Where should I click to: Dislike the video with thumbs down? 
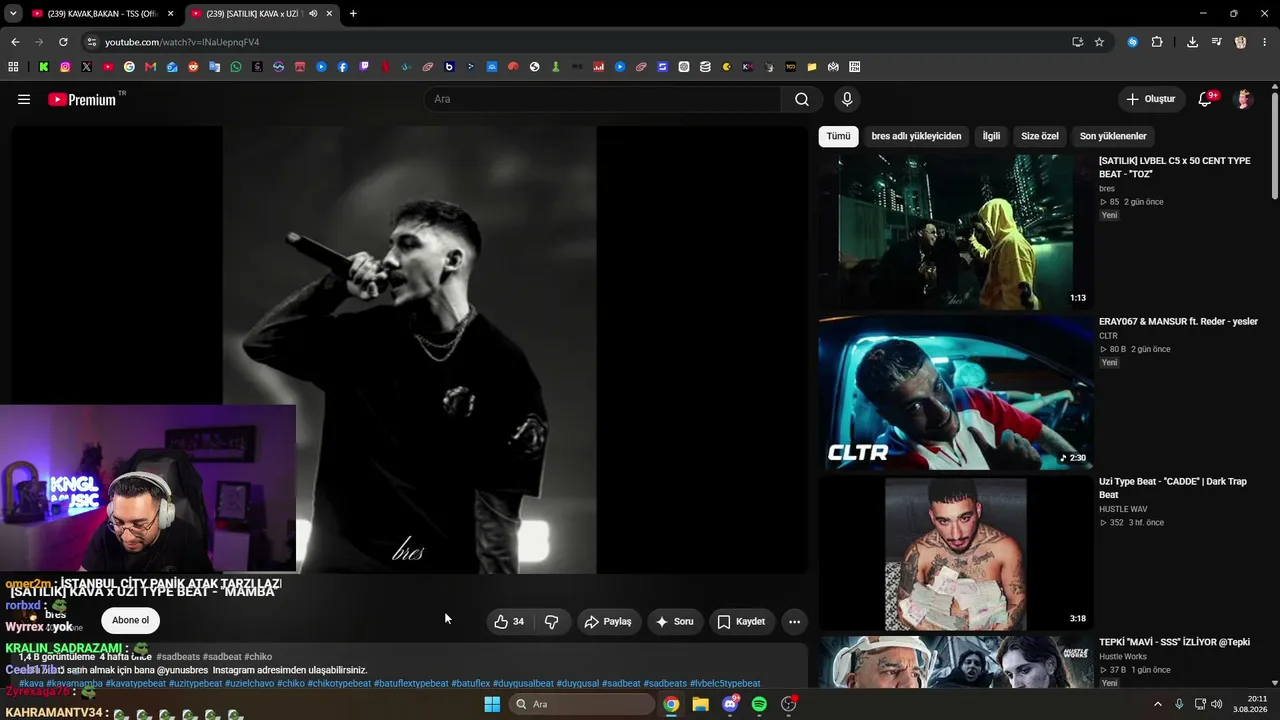tap(551, 622)
